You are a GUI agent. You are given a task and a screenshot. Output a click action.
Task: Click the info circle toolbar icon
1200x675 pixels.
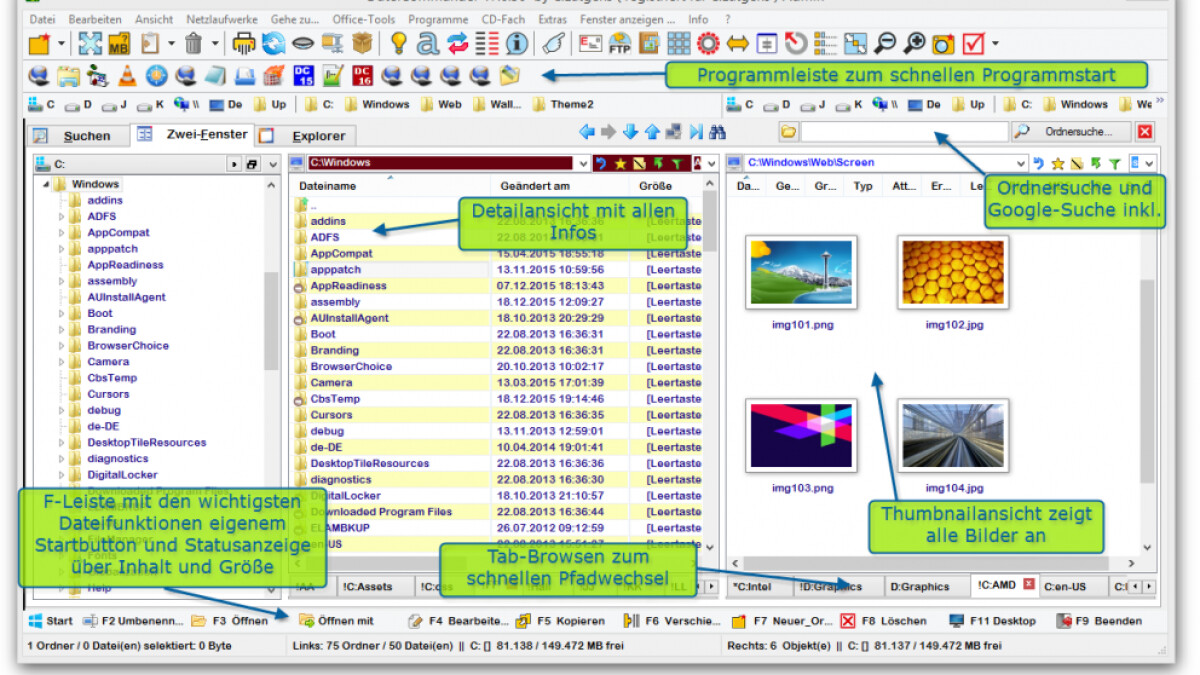pos(517,43)
